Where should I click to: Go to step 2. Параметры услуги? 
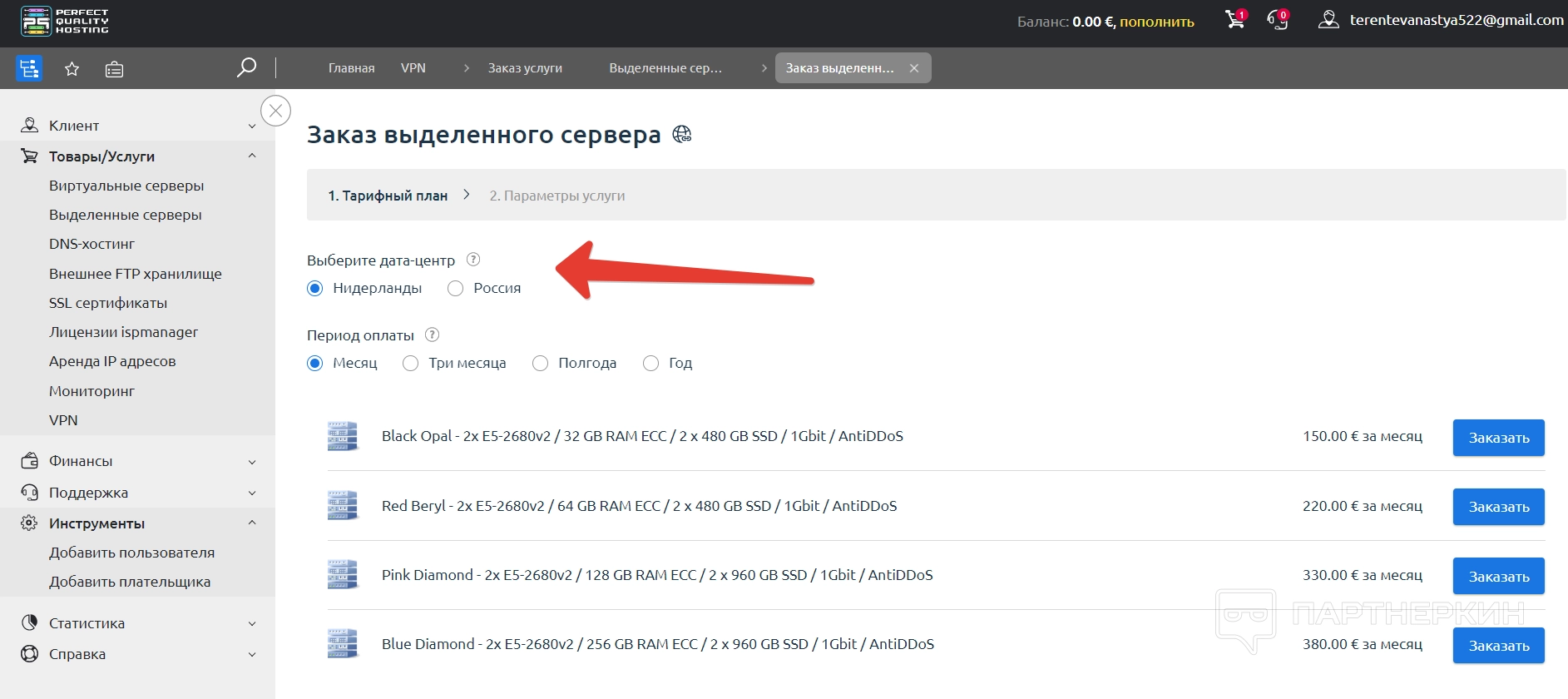pyautogui.click(x=557, y=196)
